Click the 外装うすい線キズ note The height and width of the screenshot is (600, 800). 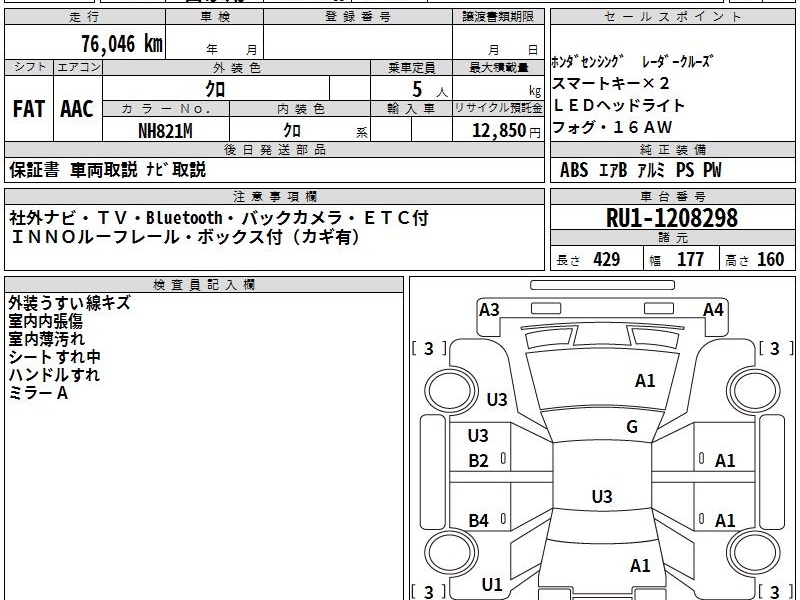69,303
